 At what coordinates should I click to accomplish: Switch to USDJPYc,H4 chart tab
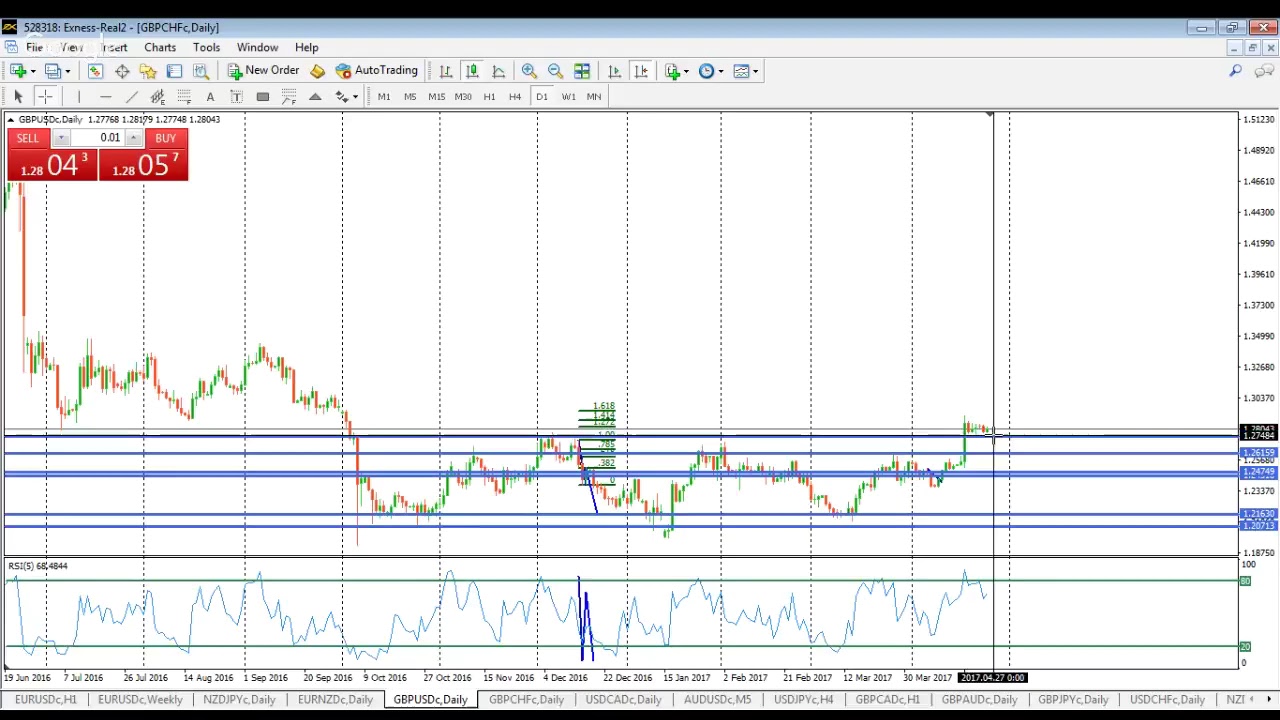pyautogui.click(x=803, y=700)
